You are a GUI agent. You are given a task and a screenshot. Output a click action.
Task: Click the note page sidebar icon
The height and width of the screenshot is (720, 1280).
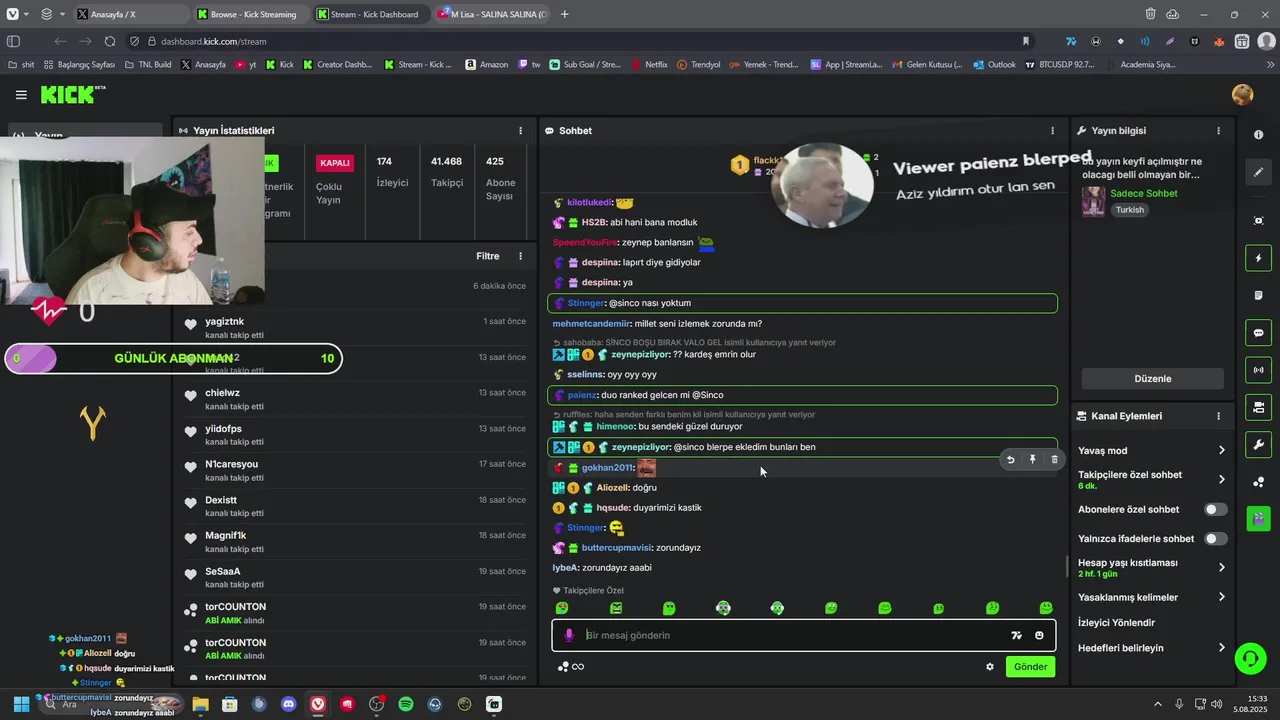coord(1258,296)
